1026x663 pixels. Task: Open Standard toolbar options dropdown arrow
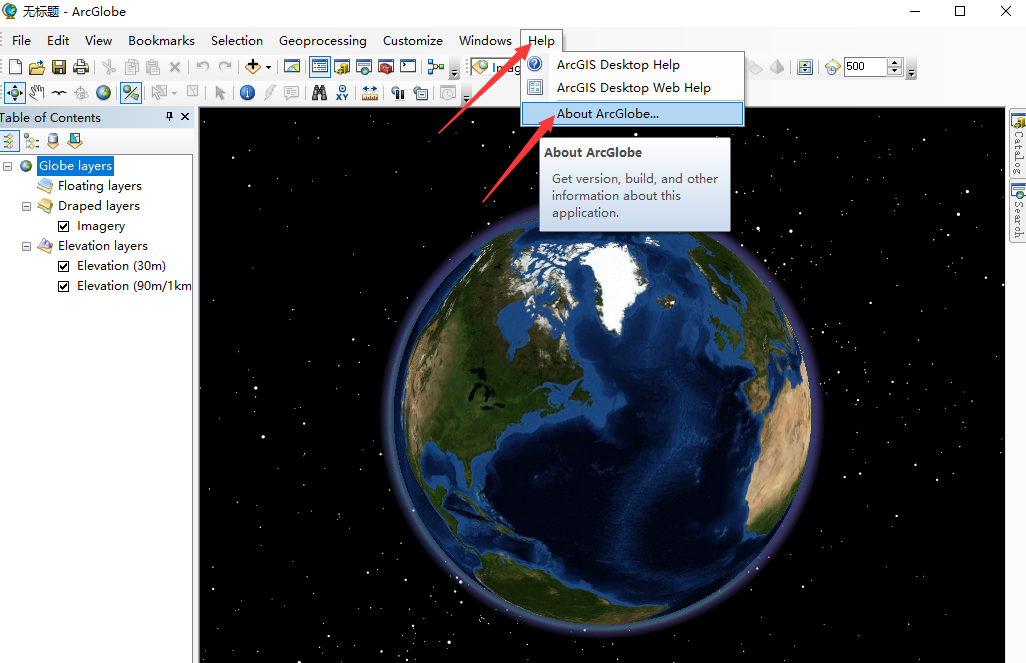click(454, 72)
